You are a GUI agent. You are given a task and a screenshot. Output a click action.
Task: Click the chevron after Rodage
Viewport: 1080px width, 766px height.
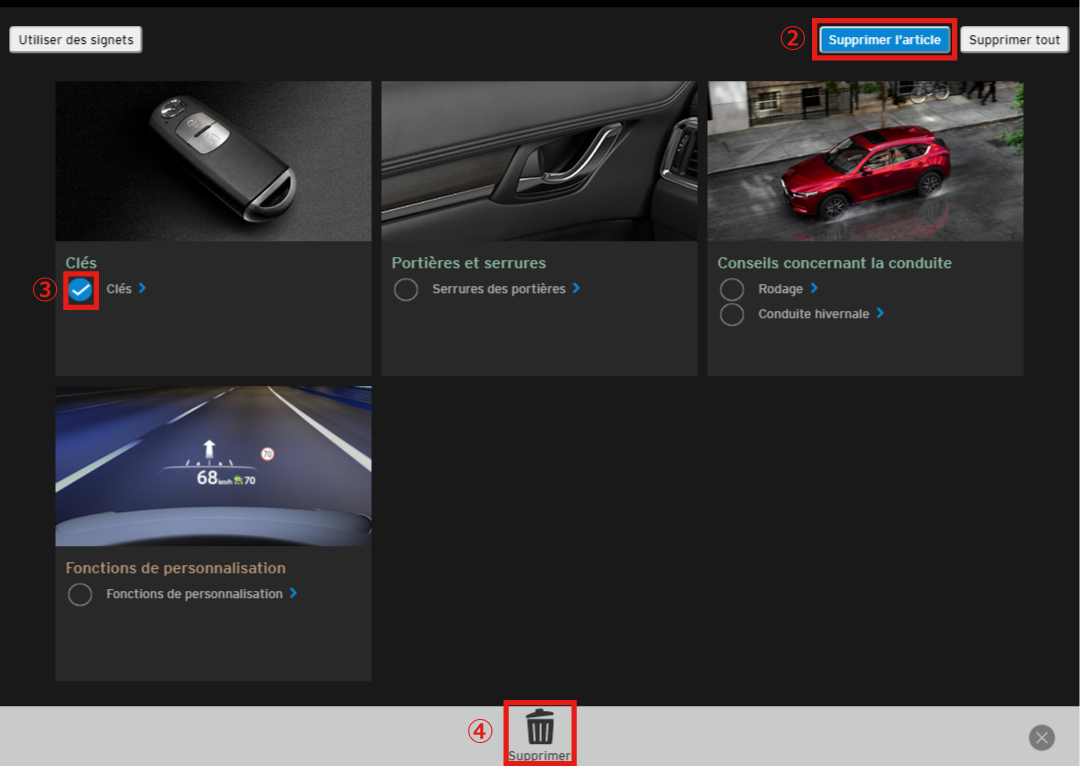[x=815, y=288]
